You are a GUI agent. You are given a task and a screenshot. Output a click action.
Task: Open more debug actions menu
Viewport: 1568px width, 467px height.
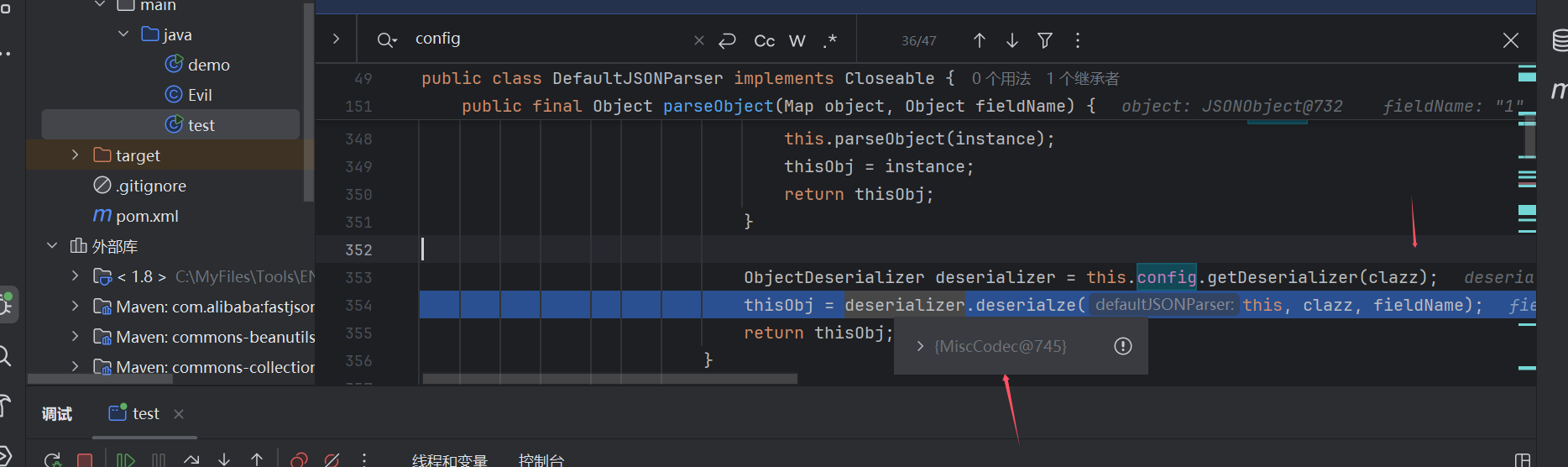[x=363, y=460]
